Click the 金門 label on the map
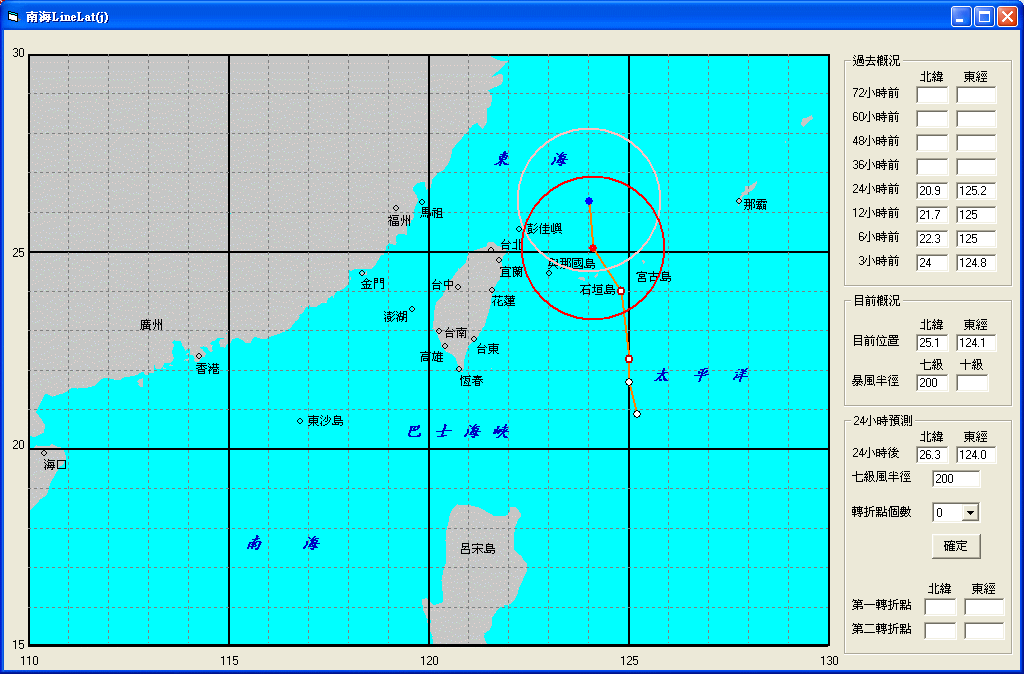 (373, 284)
